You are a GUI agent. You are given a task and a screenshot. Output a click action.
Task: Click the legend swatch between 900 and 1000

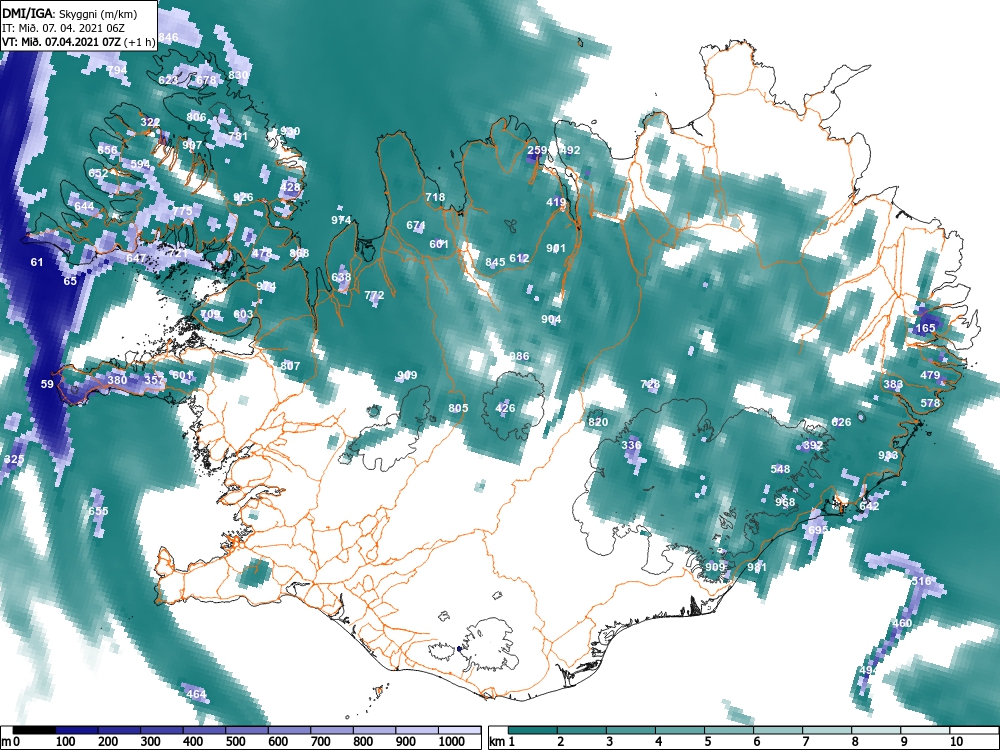[417, 730]
